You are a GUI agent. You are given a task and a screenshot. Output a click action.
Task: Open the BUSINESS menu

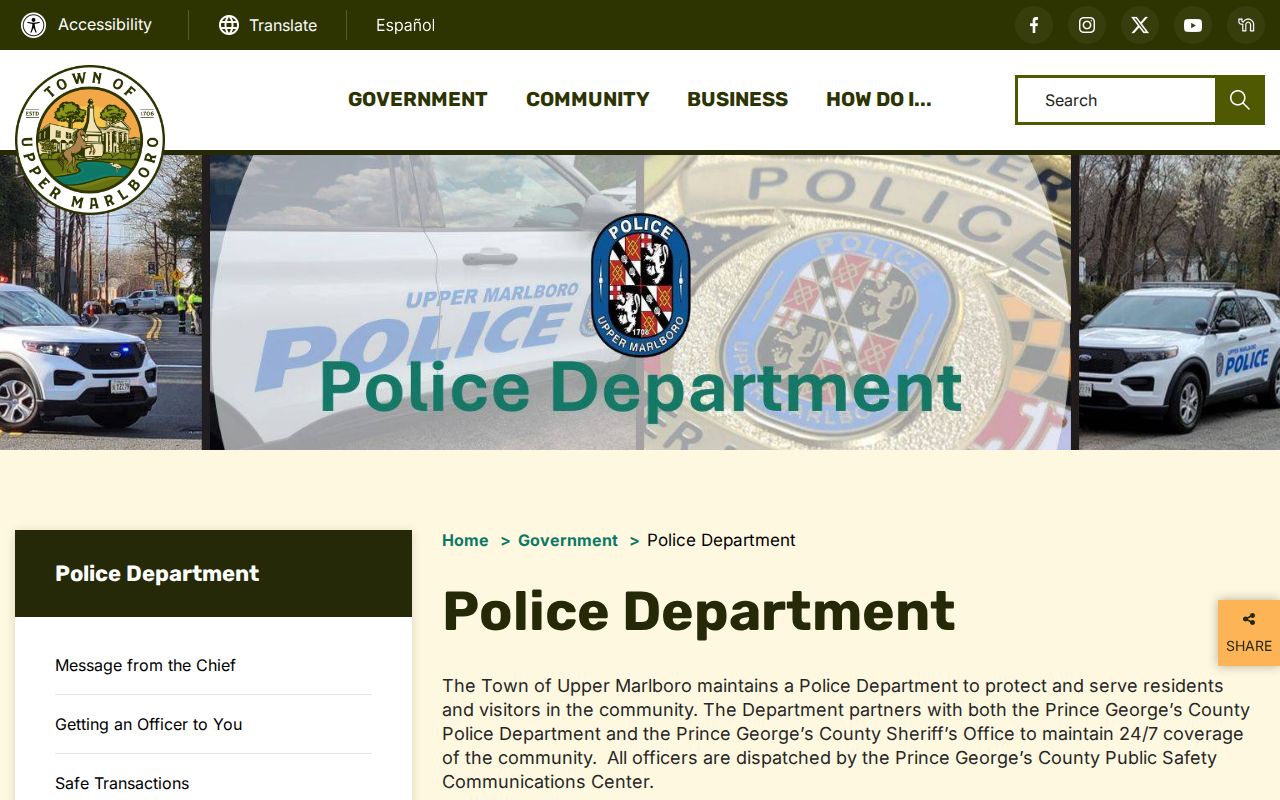738,99
